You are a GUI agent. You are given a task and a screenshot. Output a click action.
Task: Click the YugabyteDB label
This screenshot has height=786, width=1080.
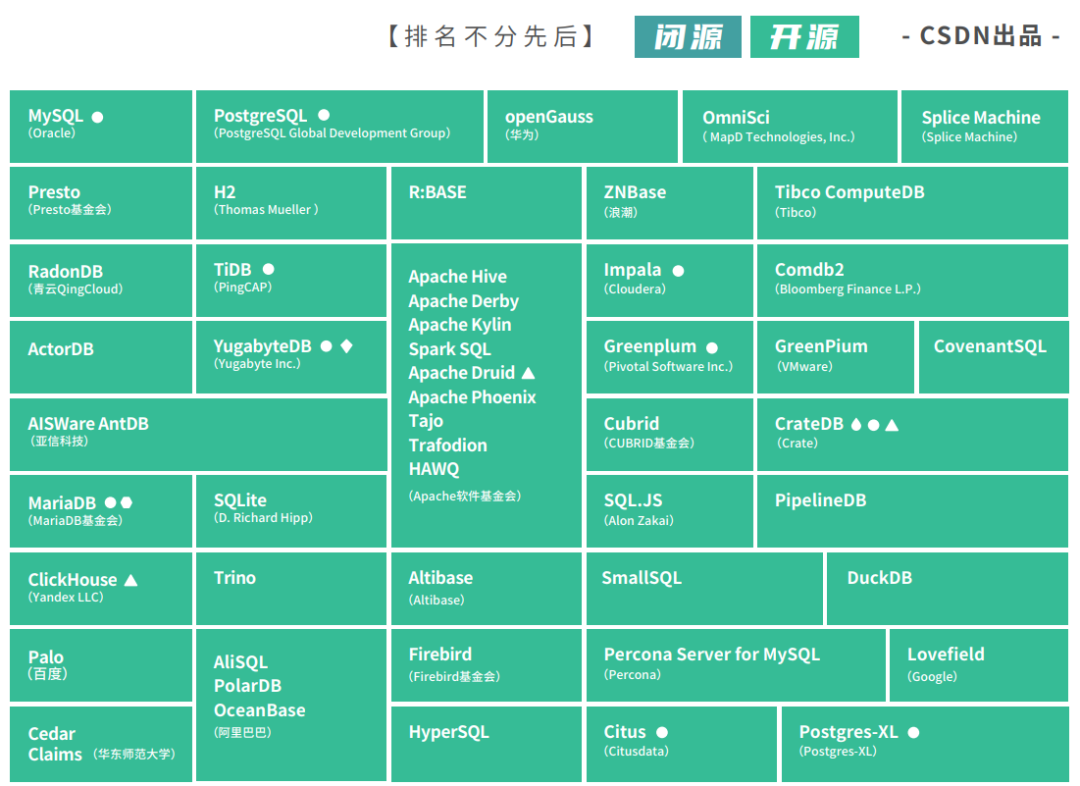click(262, 346)
